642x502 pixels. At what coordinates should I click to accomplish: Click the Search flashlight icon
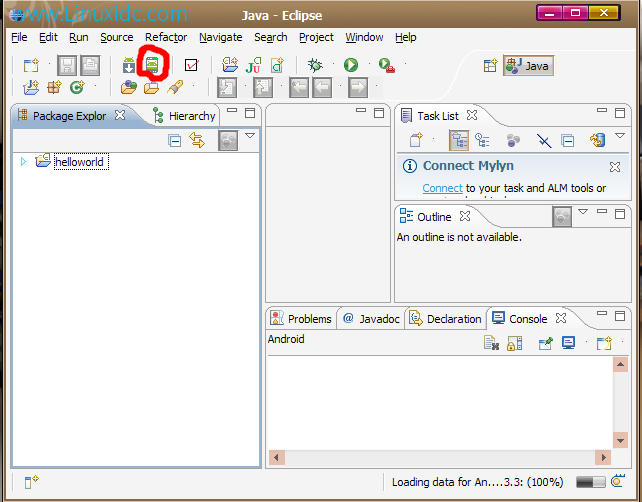175,87
